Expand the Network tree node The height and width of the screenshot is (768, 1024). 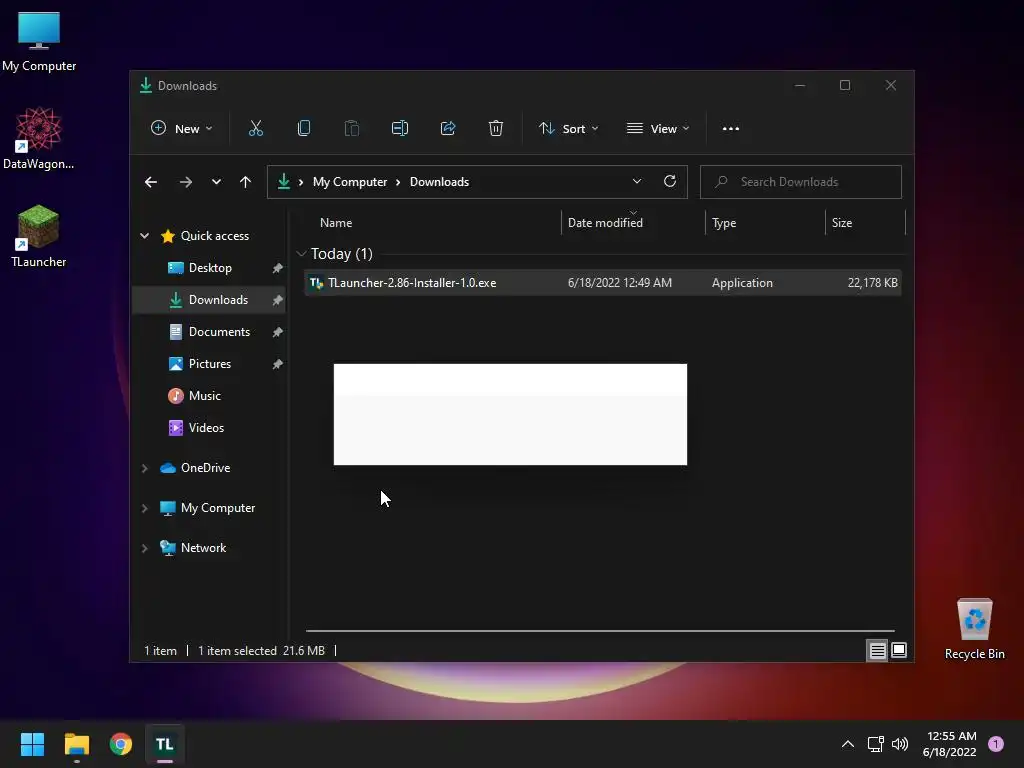click(144, 549)
